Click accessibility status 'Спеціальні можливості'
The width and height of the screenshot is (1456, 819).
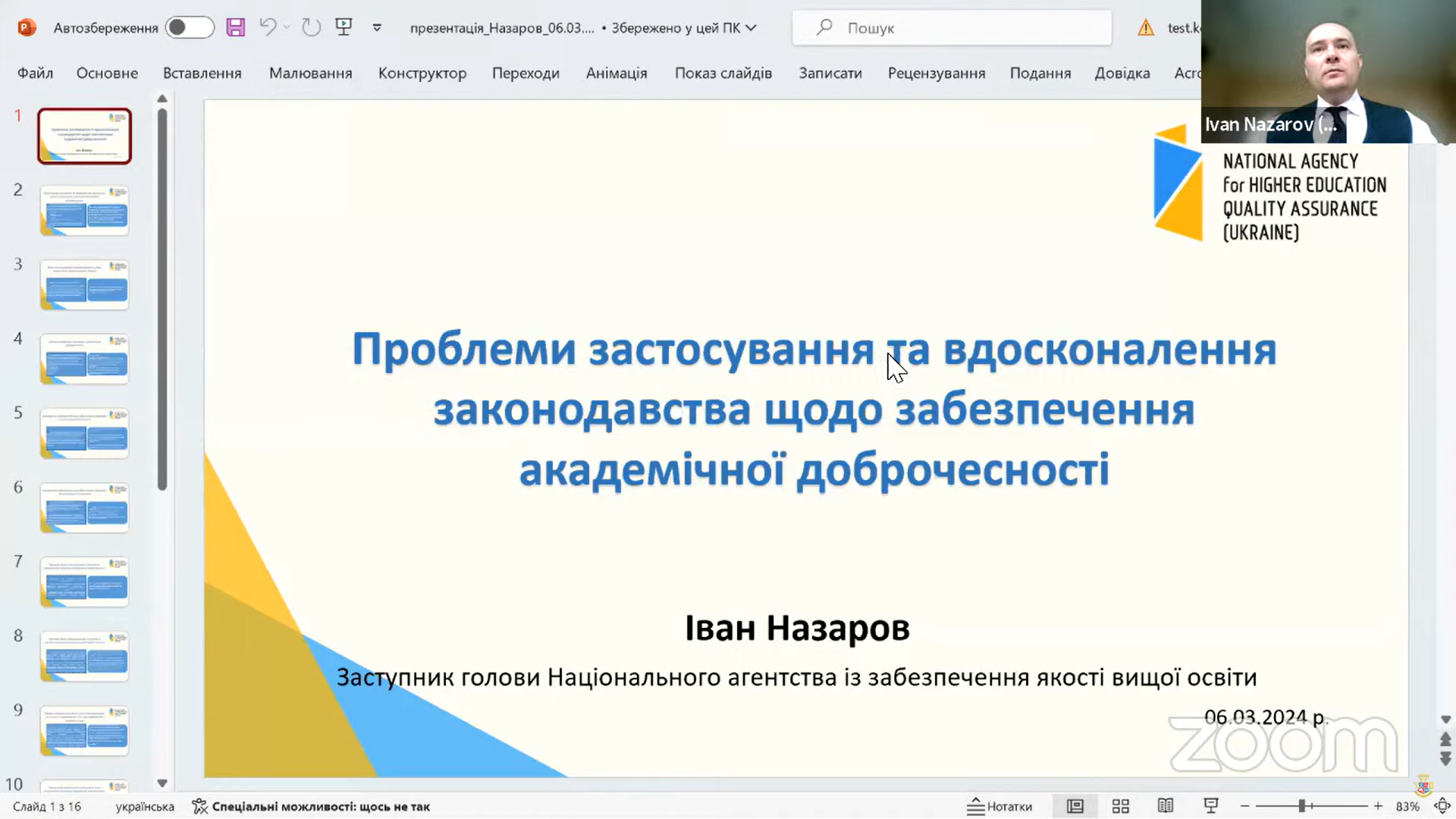pos(311,806)
